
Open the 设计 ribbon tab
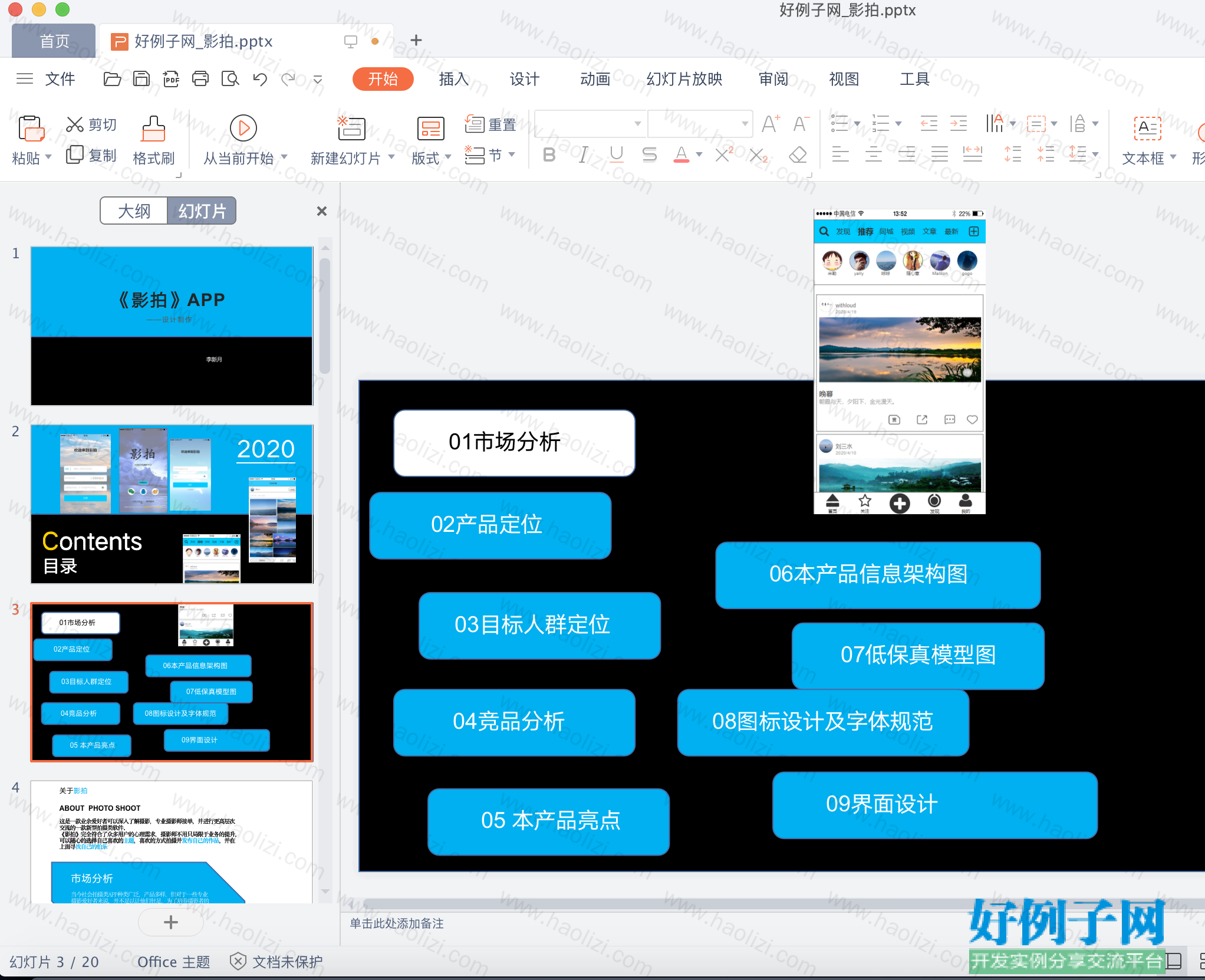coord(524,79)
